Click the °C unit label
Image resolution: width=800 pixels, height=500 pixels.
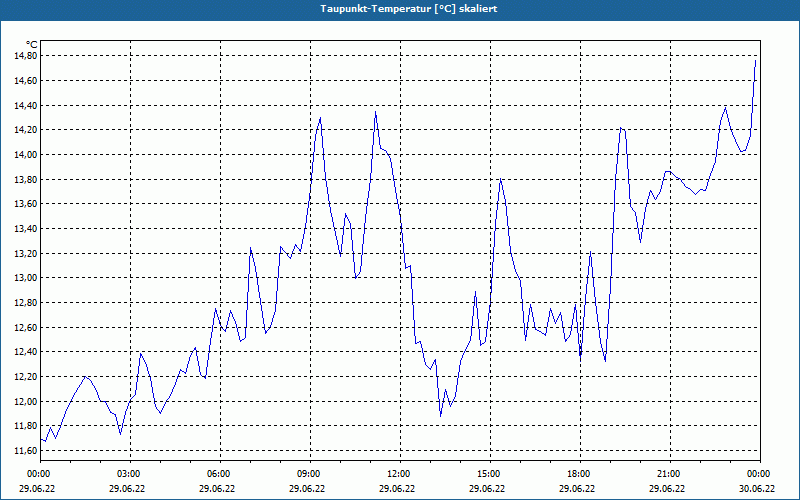pos(32,45)
